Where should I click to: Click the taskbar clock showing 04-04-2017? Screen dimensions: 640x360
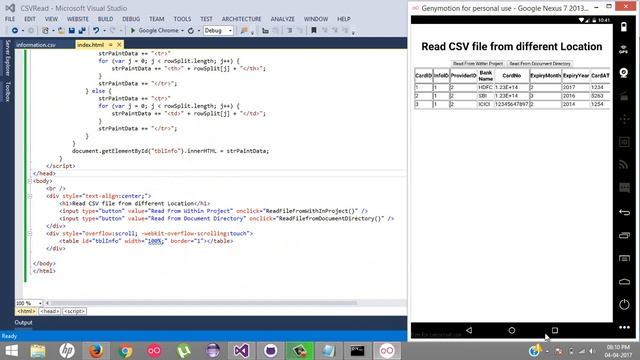coord(618,351)
